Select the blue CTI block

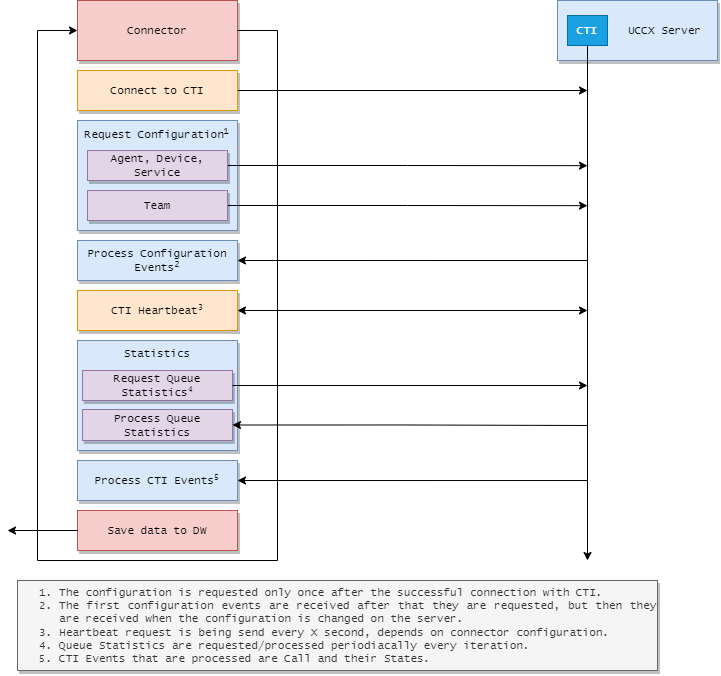tap(587, 30)
